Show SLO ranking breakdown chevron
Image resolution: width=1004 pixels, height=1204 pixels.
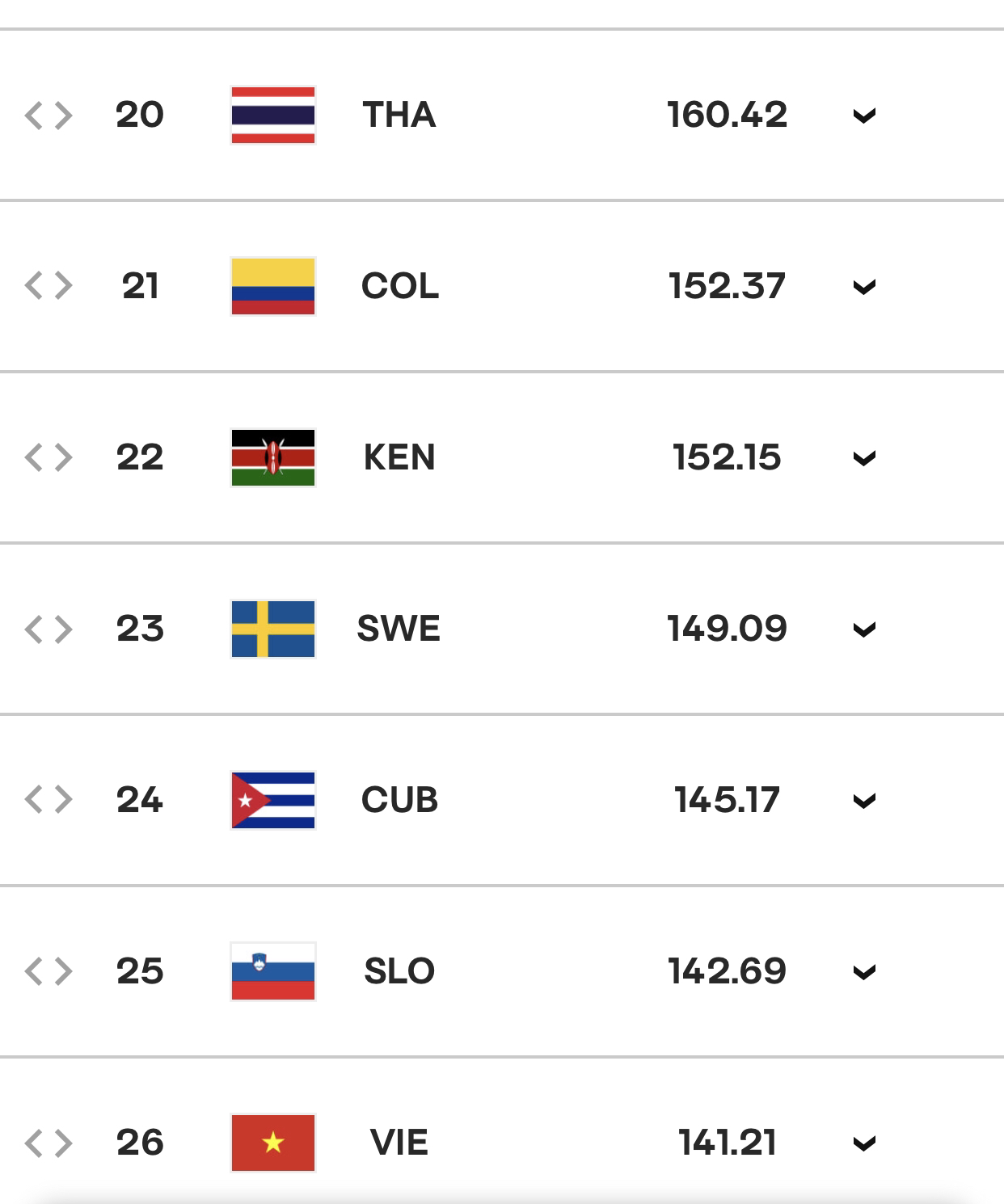[864, 973]
